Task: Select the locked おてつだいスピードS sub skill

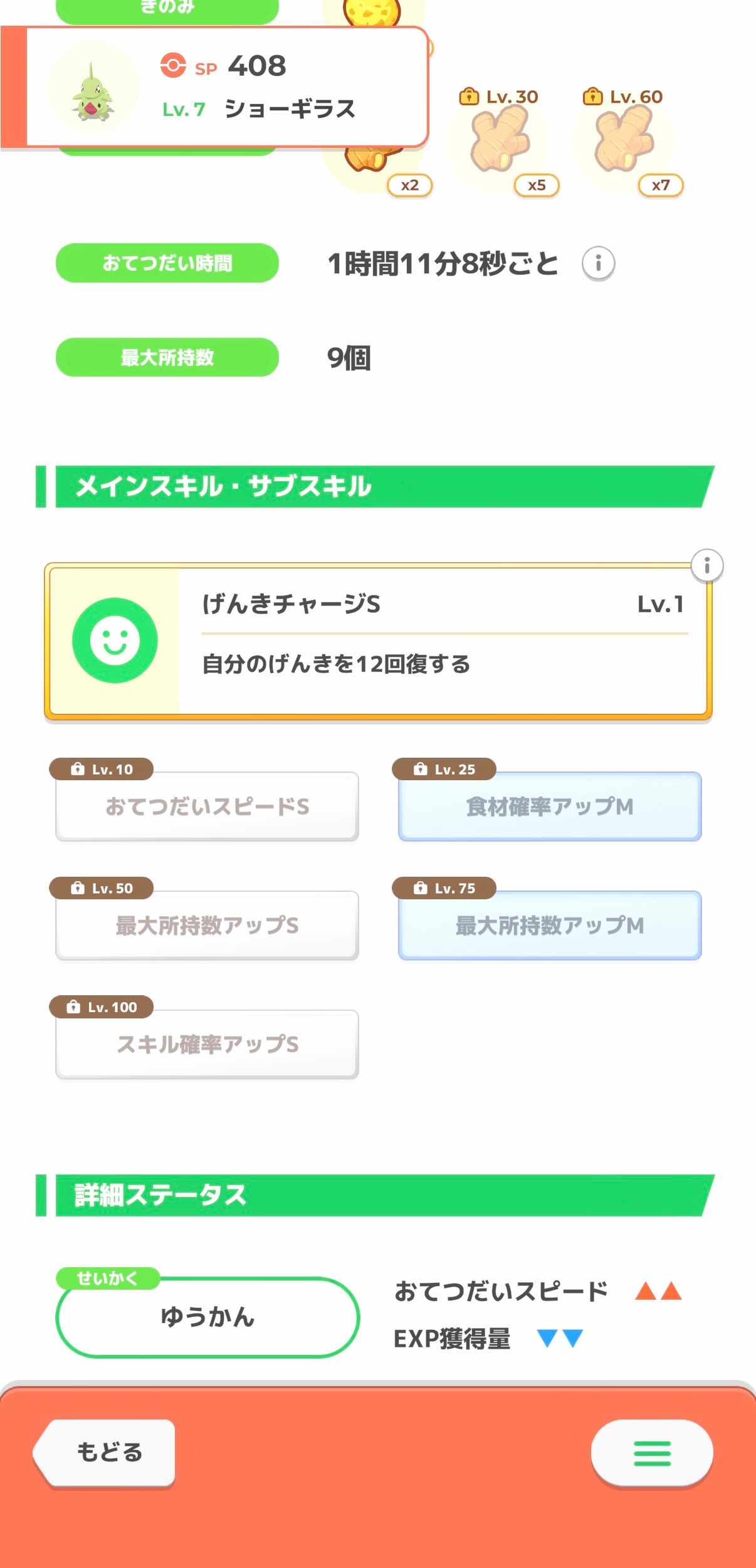Action: point(207,806)
